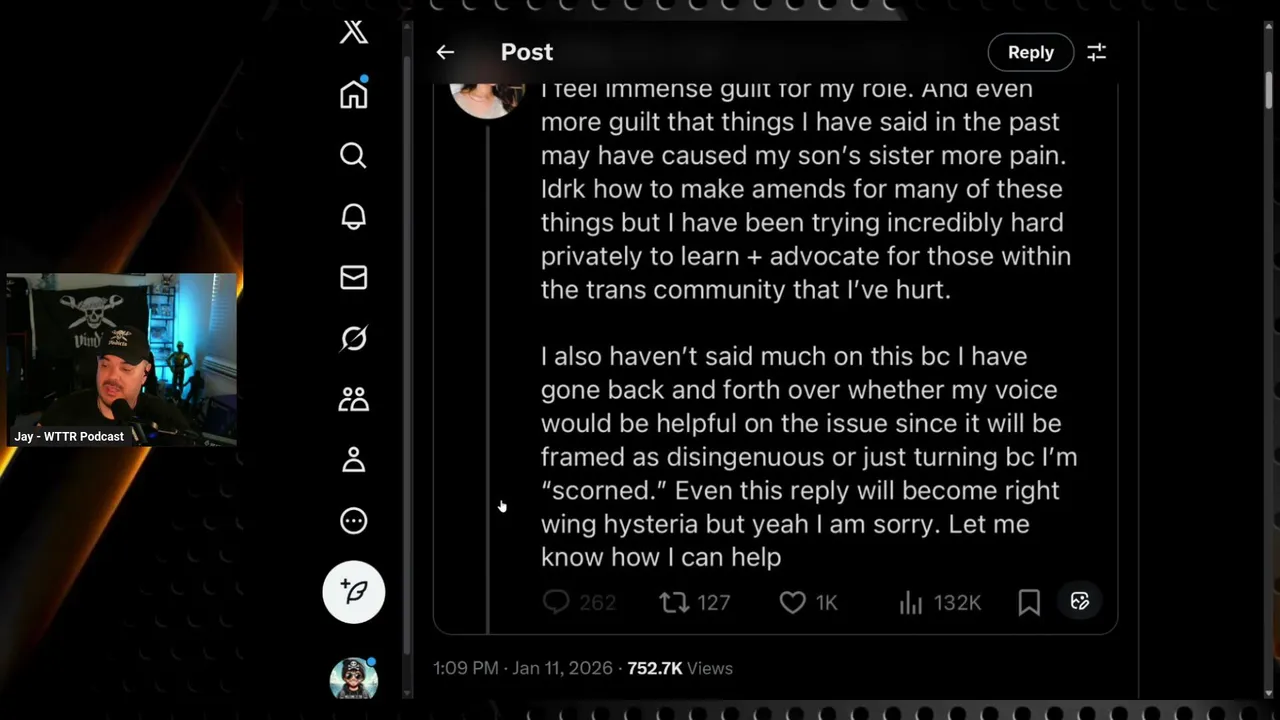View post analytics showing 132K

click(910, 602)
